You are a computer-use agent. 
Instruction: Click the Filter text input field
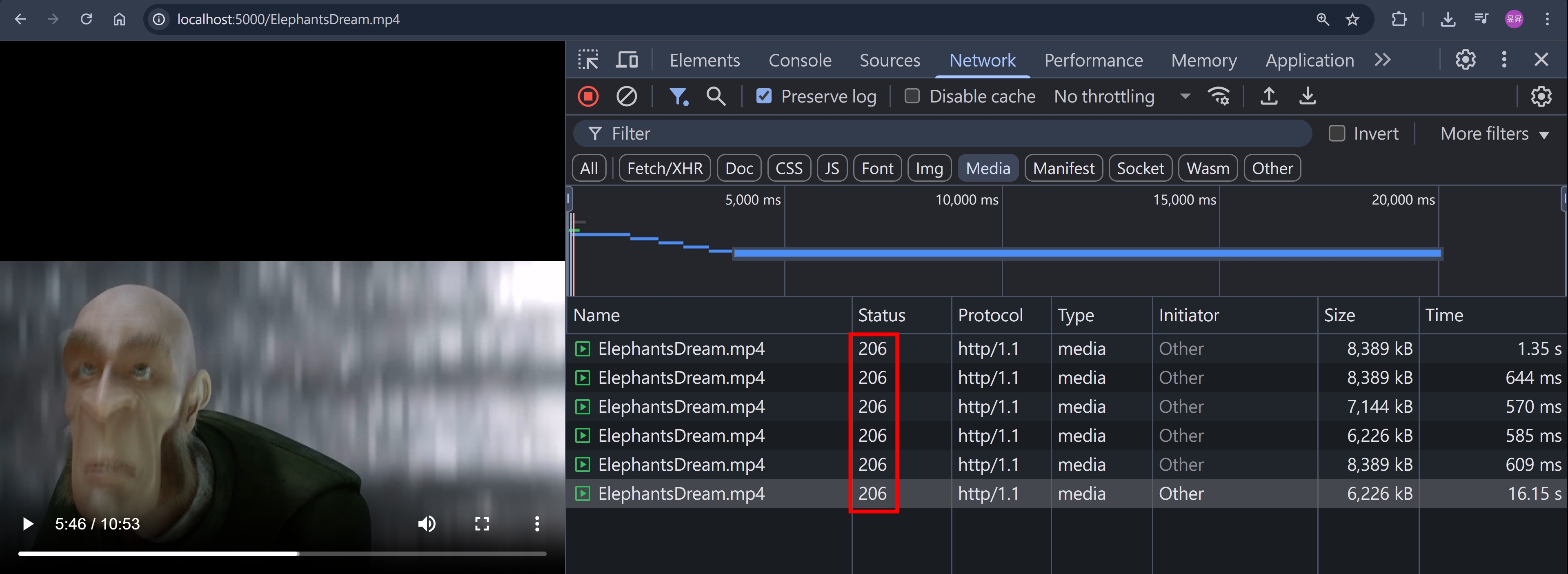pyautogui.click(x=942, y=133)
